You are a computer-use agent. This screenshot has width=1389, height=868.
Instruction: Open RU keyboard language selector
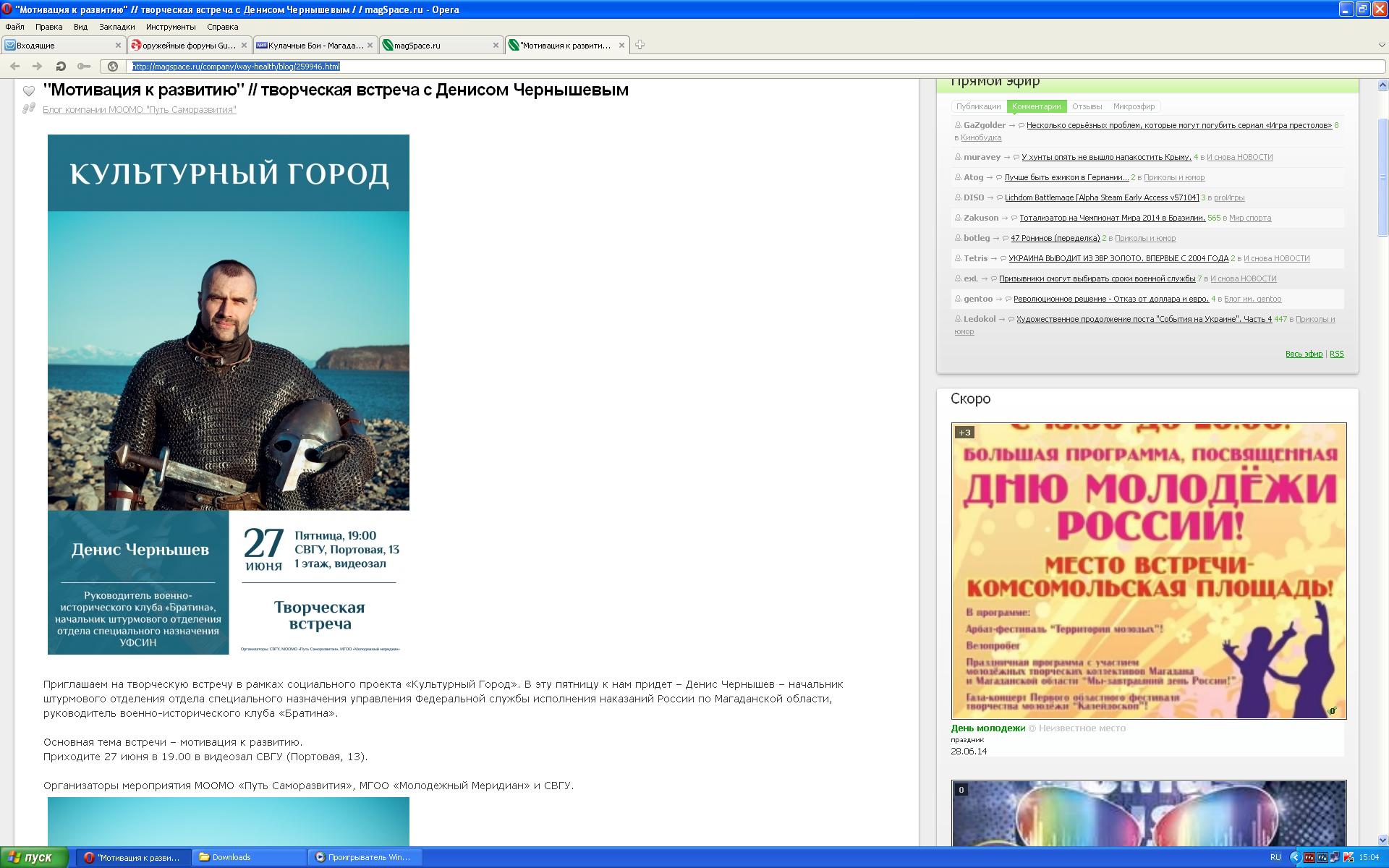tap(1275, 857)
